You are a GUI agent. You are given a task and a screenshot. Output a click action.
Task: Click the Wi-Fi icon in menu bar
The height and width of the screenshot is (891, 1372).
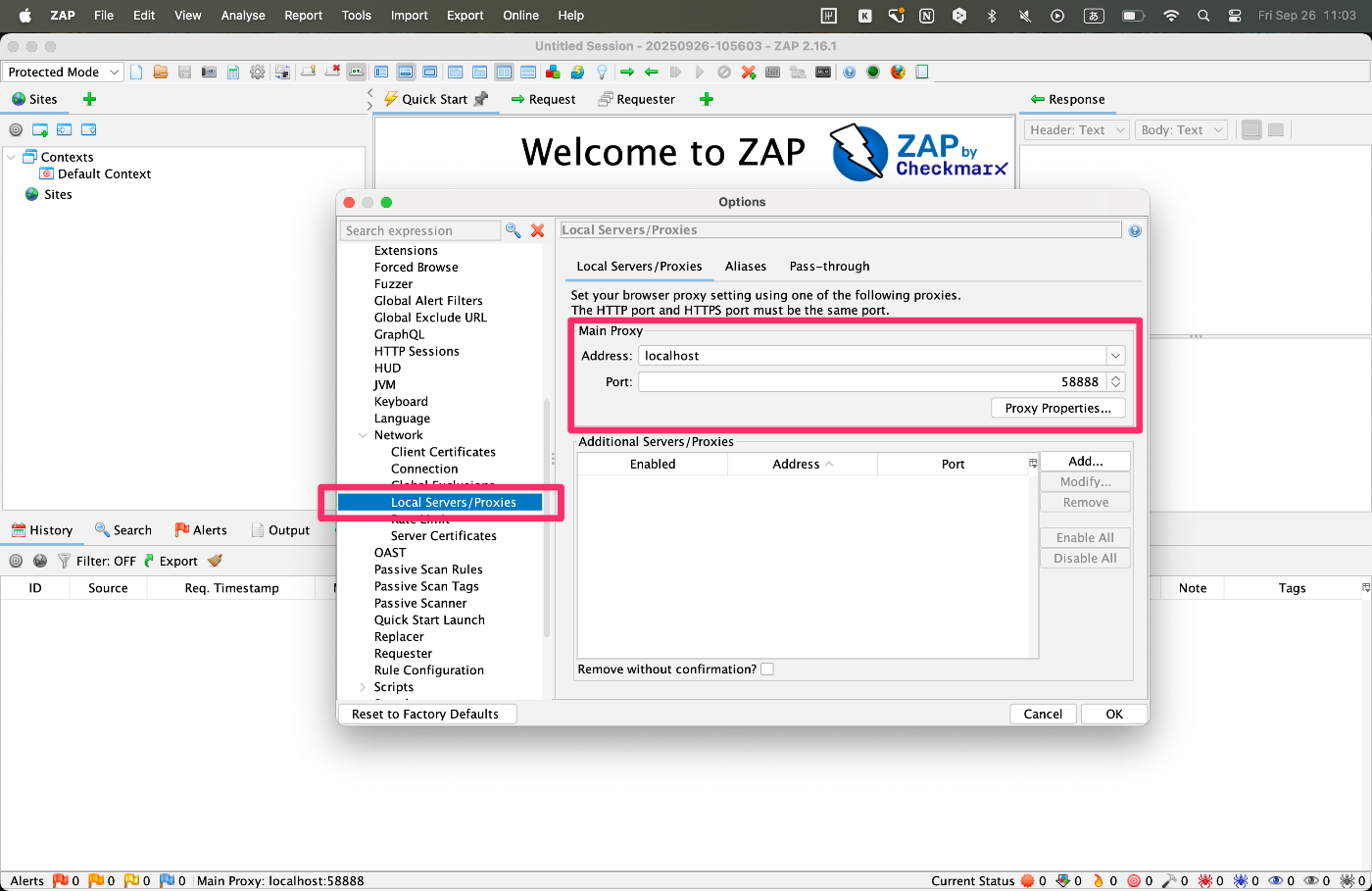point(1171,15)
